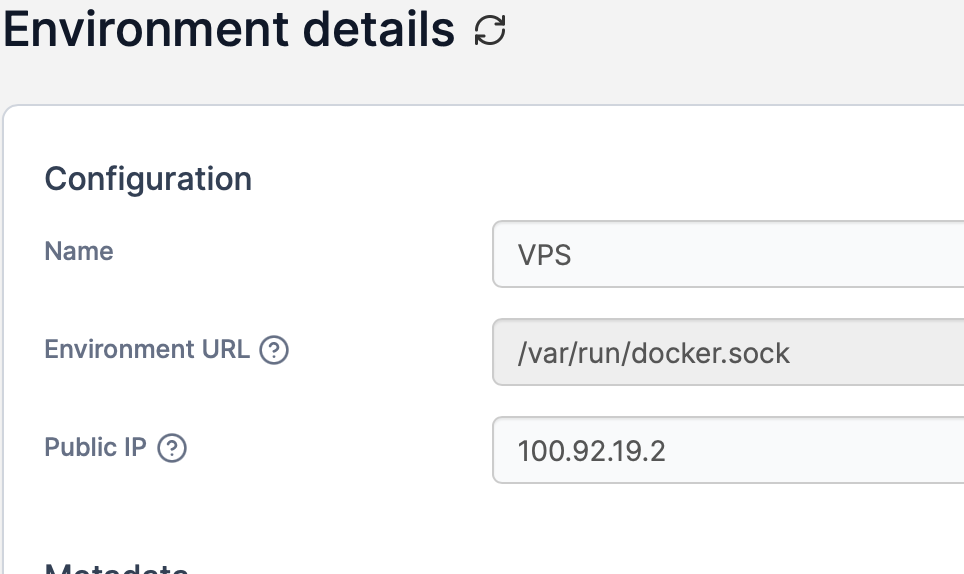Click the partially visible Metadata heading

(x=116, y=568)
